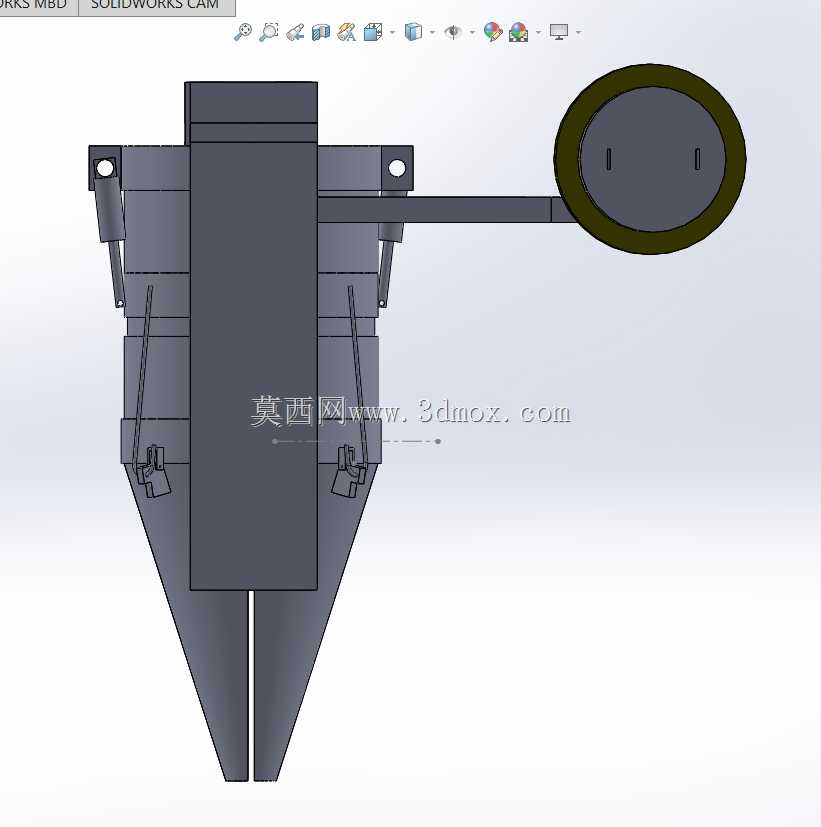Click the View Orientation cube icon
Viewport: 821px width, 827px height.
point(373,32)
